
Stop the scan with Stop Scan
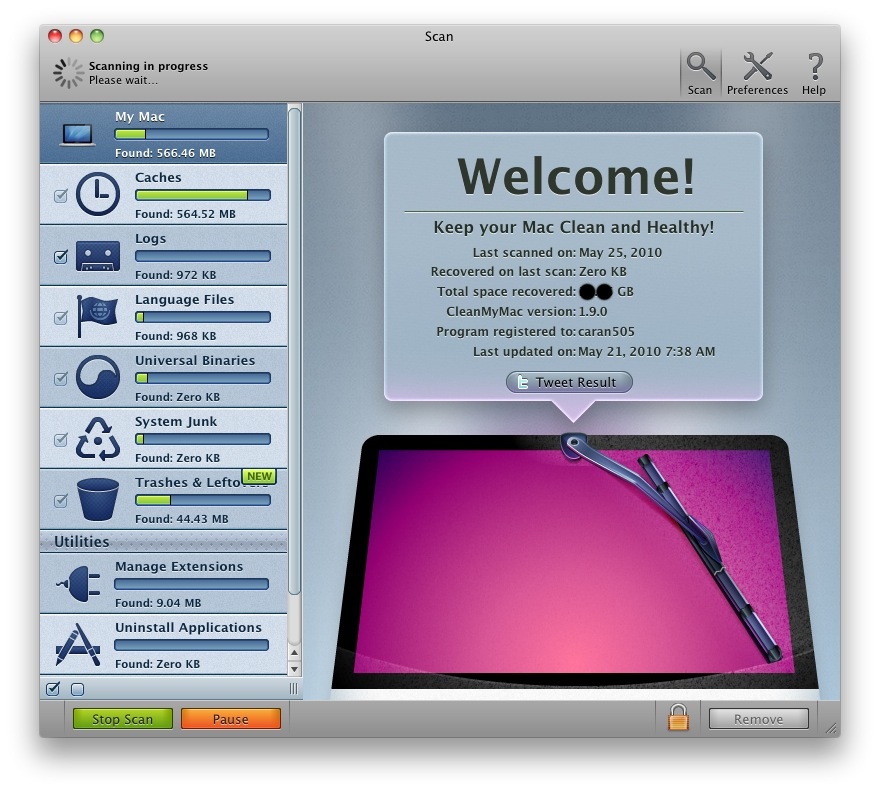122,718
